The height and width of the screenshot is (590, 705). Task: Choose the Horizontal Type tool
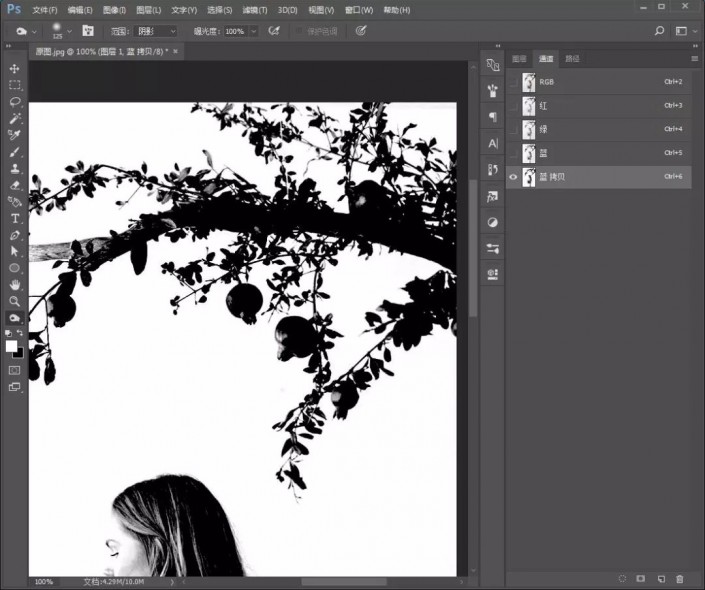coord(15,218)
